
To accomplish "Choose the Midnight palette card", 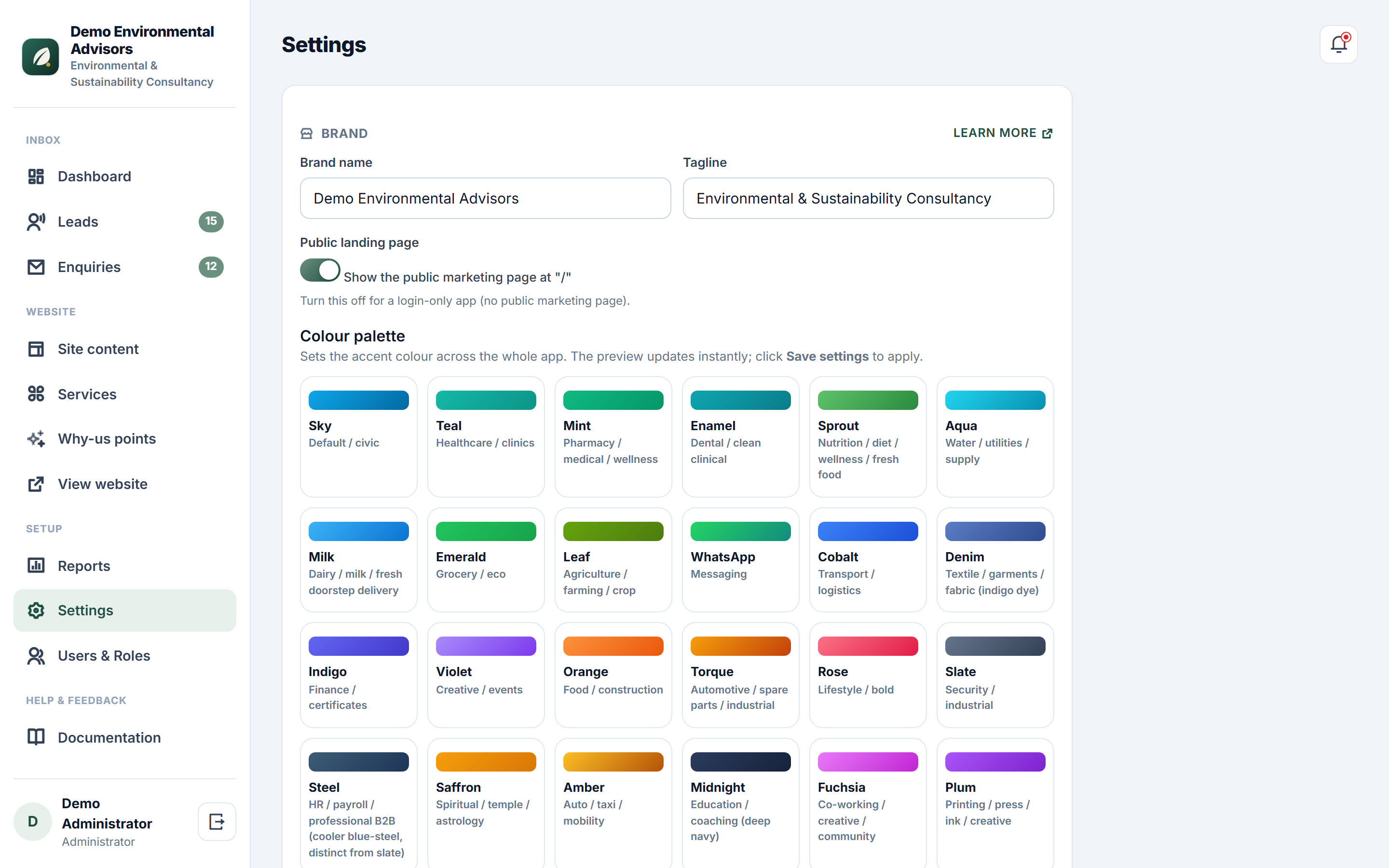I will tap(741, 804).
